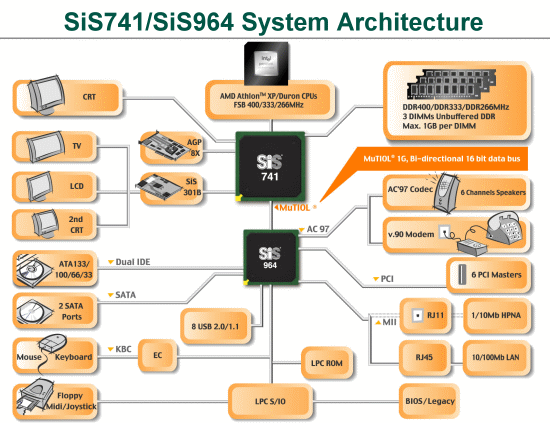This screenshot has height=423, width=550.
Task: Select the LPC S/IO box
Action: (x=270, y=401)
